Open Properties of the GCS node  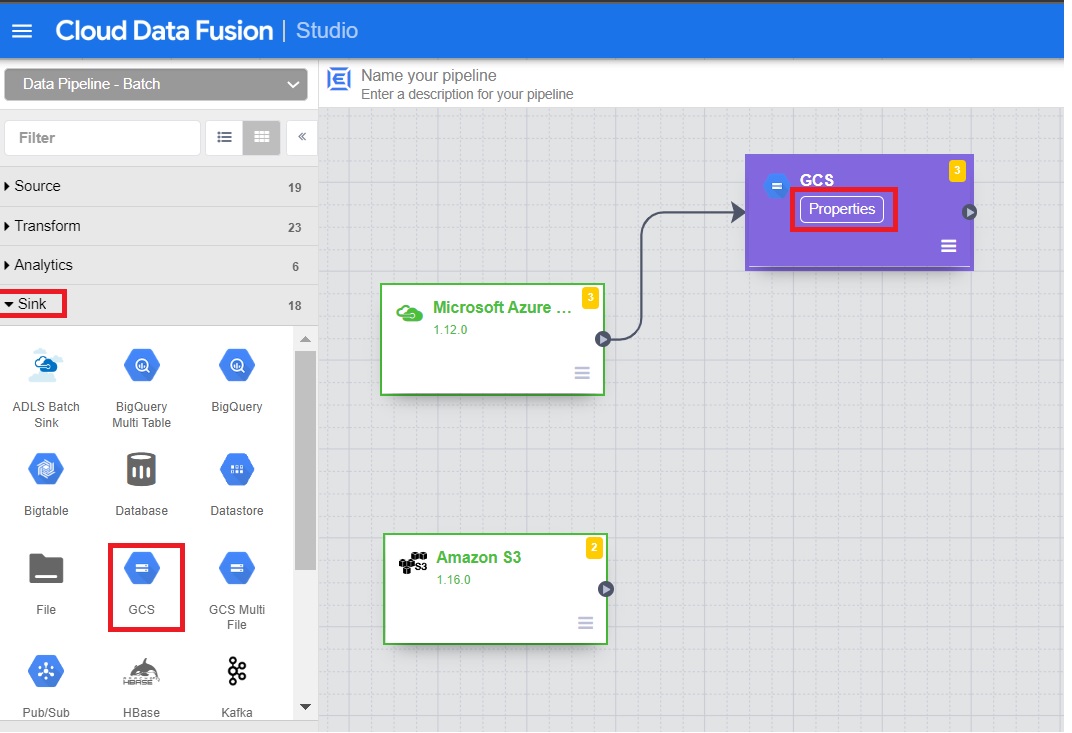pos(841,209)
